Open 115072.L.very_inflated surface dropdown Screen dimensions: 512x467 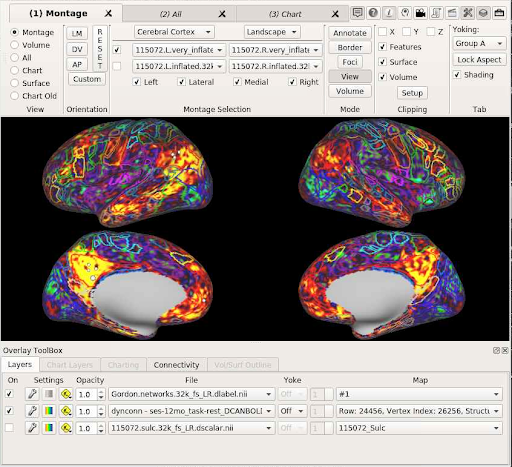[179, 50]
